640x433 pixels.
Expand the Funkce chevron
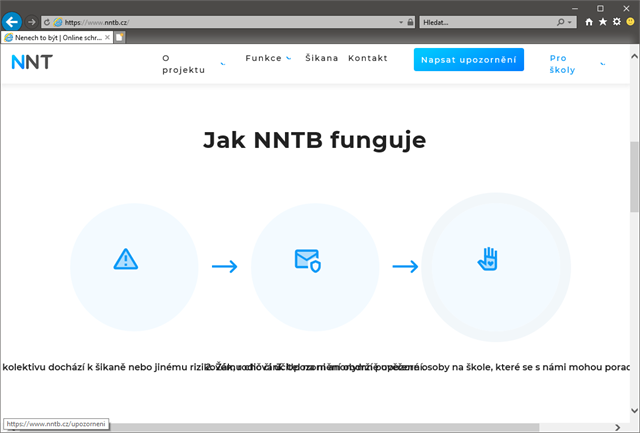289,58
